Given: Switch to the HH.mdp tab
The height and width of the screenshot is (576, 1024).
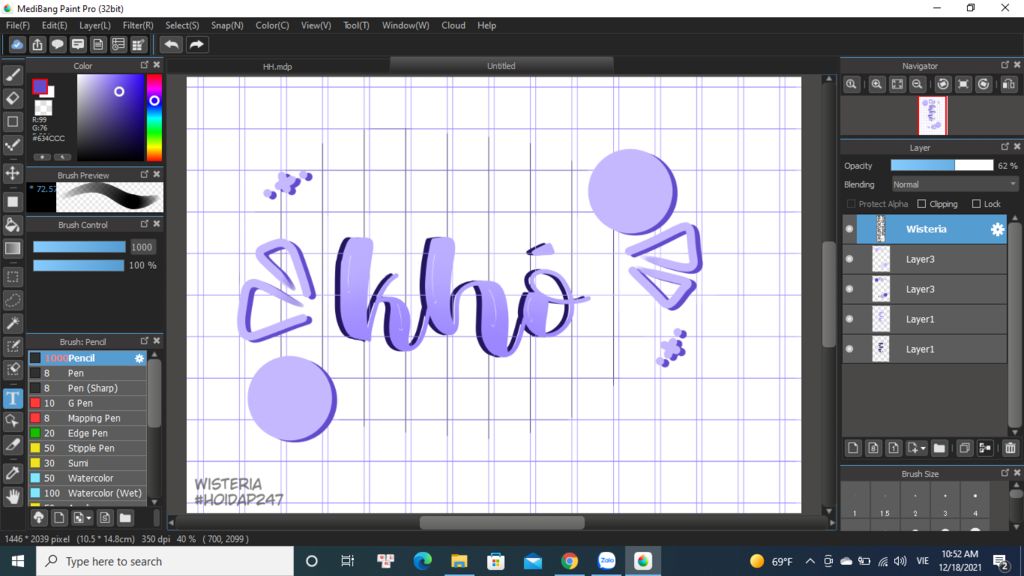Looking at the screenshot, I should [278, 66].
